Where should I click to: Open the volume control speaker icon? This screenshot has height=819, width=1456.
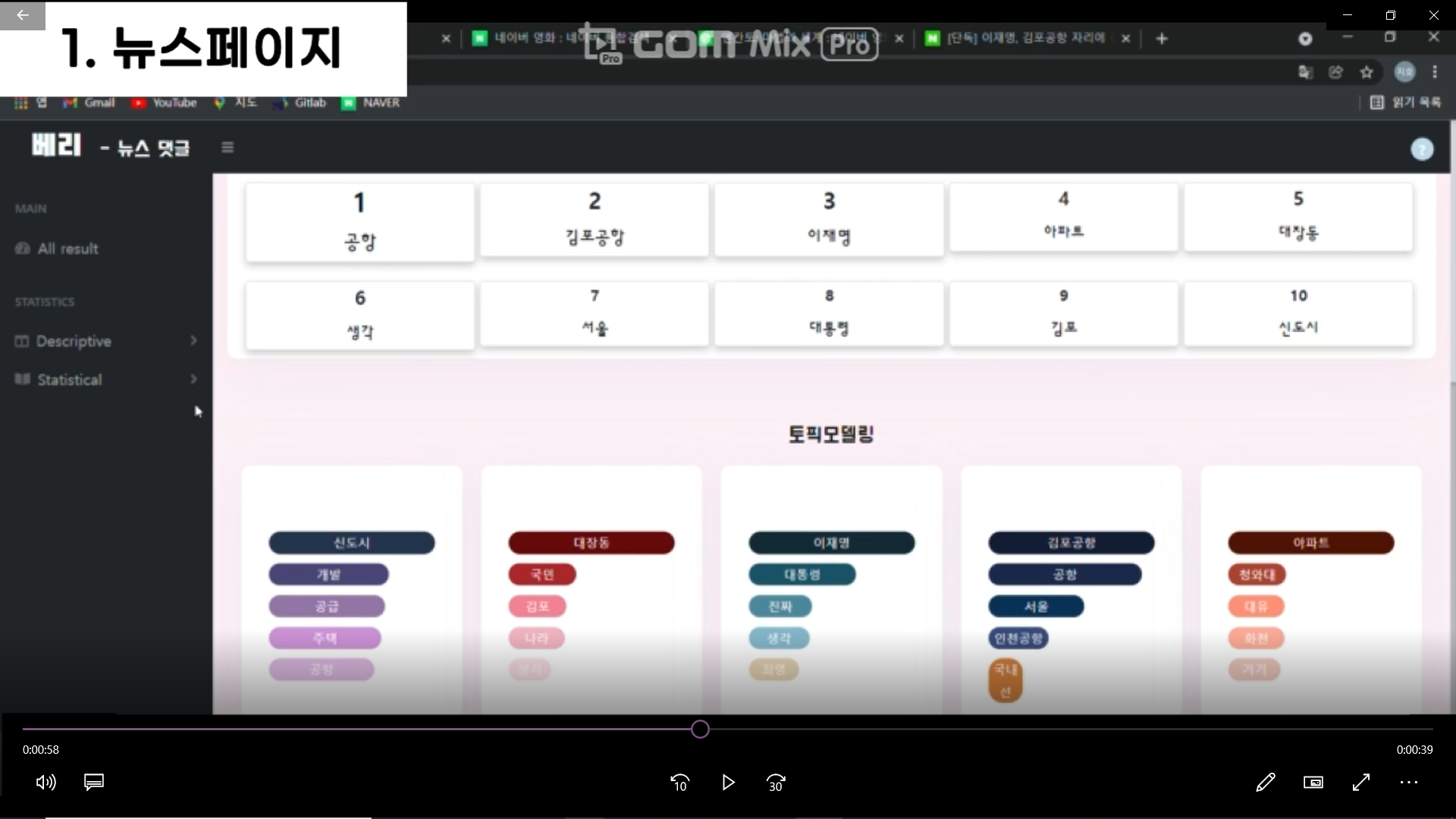pyautogui.click(x=45, y=783)
